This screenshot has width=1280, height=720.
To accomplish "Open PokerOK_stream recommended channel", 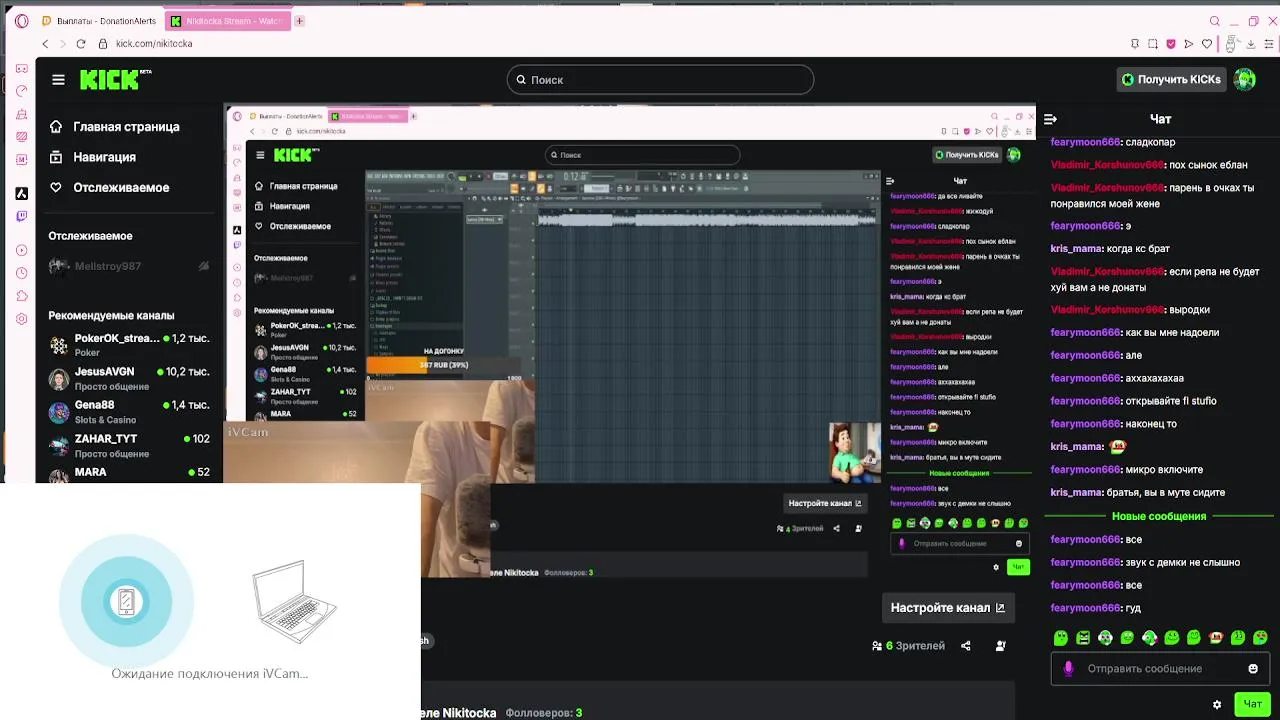I will pos(128,345).
